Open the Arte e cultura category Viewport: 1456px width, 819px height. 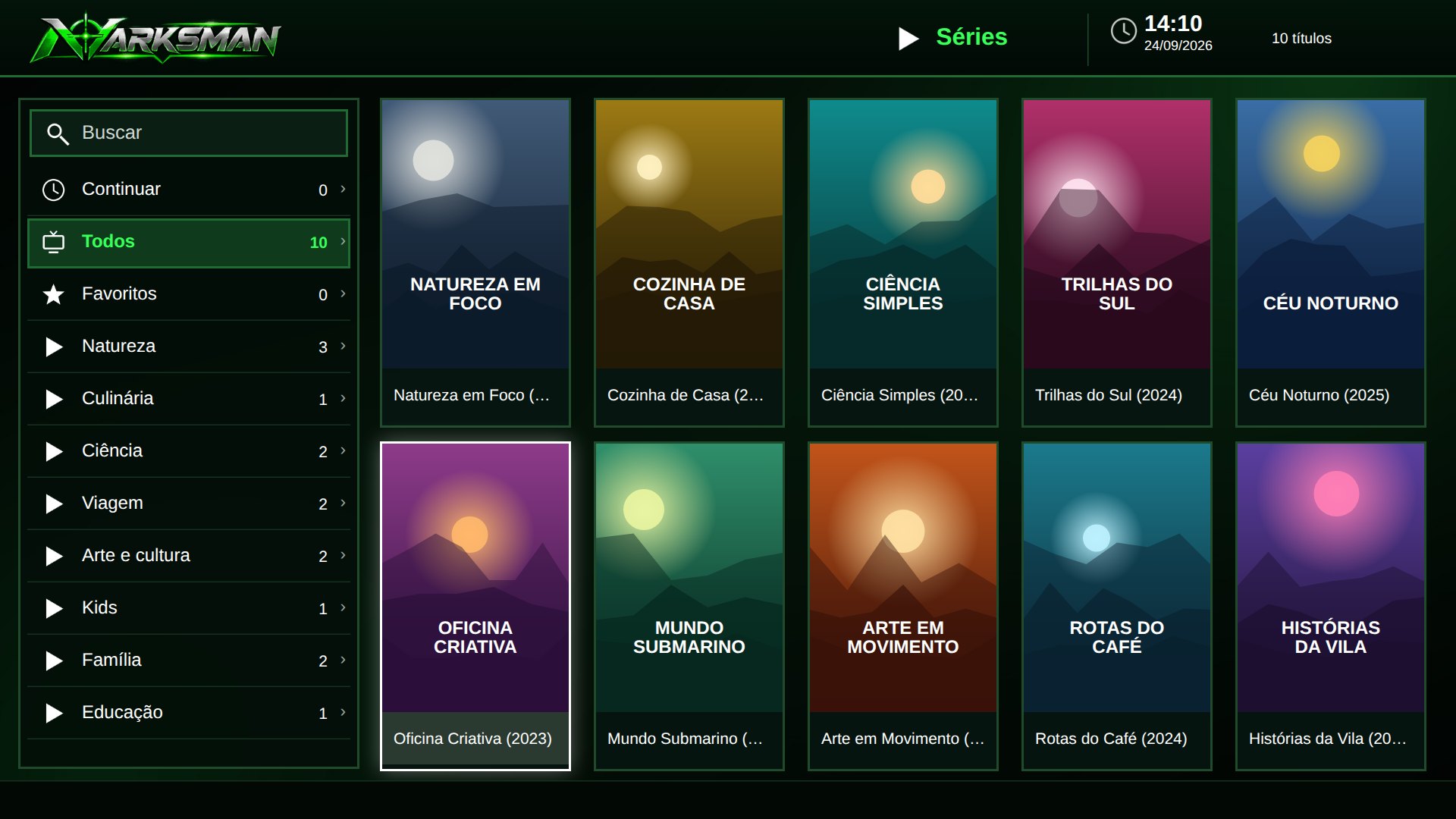click(189, 556)
